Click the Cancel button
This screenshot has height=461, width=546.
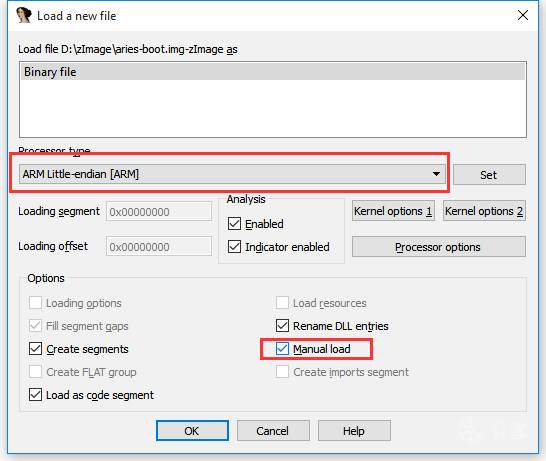(273, 431)
